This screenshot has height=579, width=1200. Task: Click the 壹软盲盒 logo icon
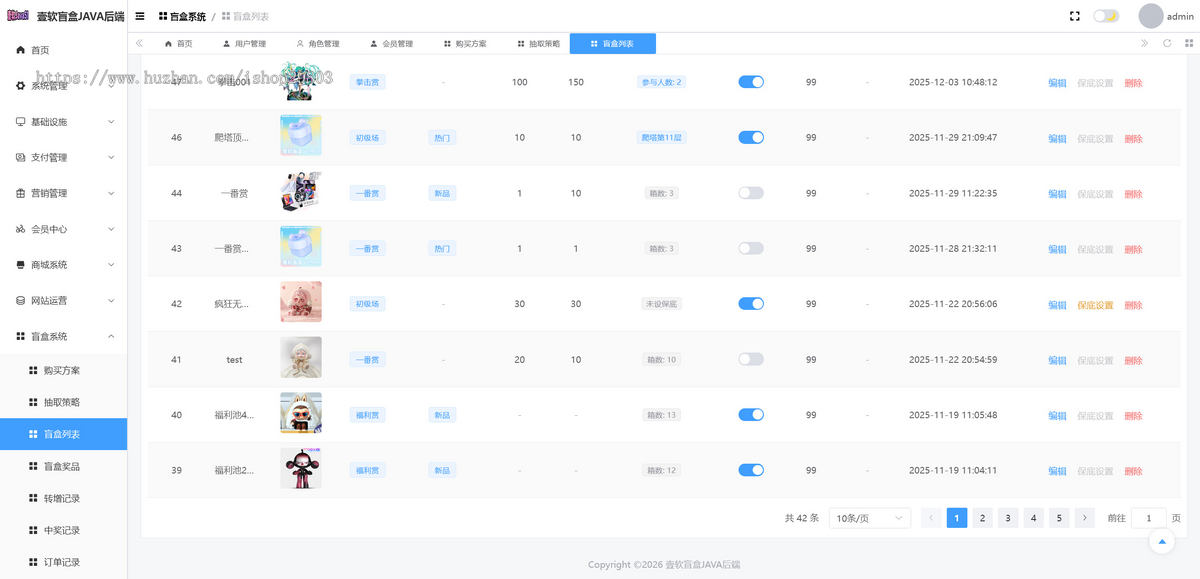tap(16, 16)
